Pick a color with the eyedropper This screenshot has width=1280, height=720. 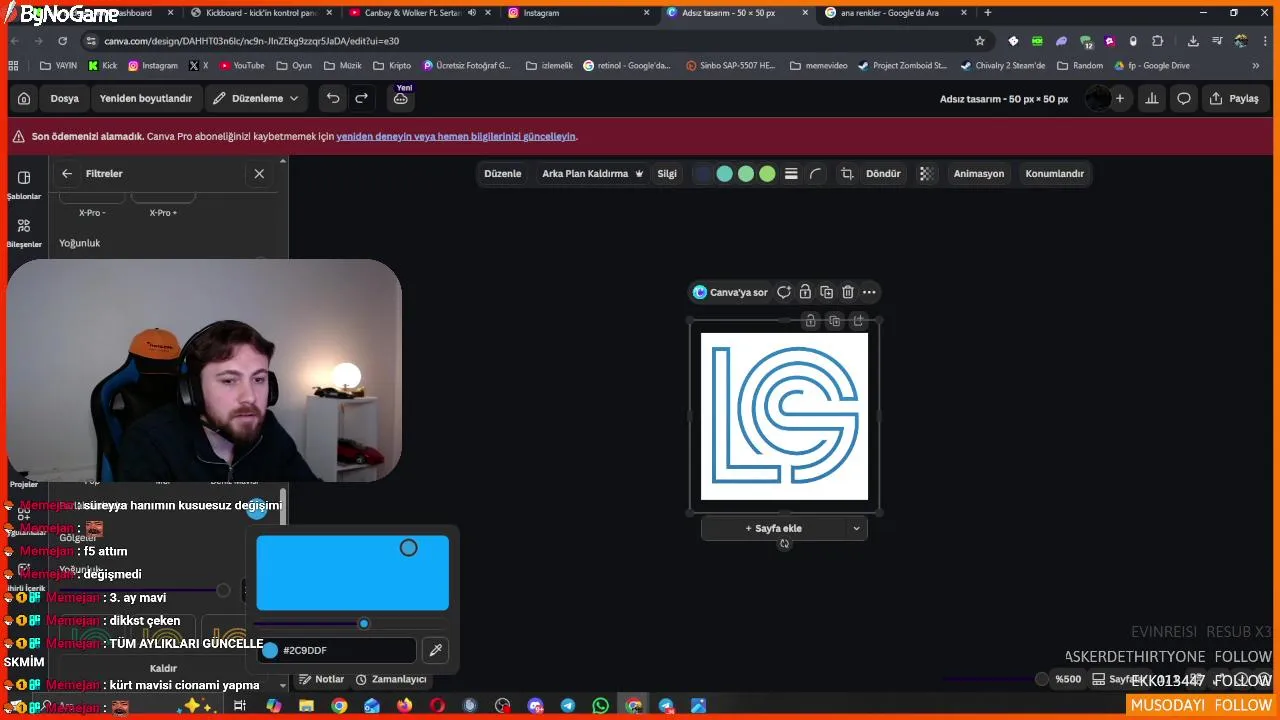[435, 650]
